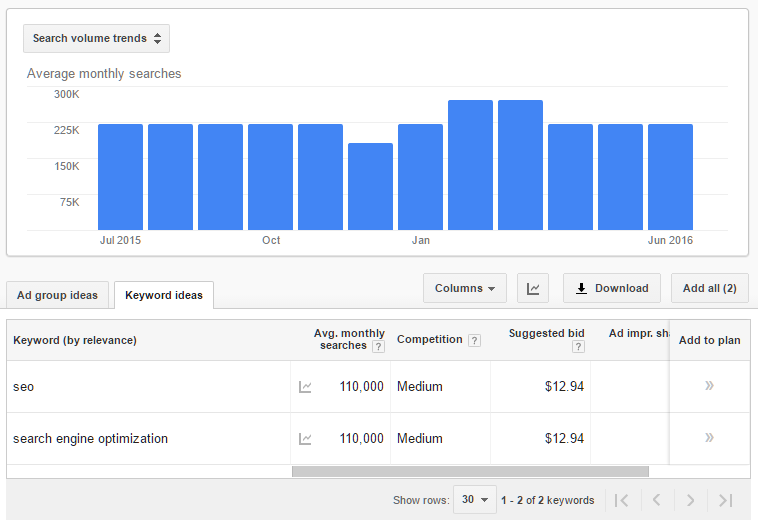Go to previous page of keywords
The image size is (758, 529).
point(656,500)
